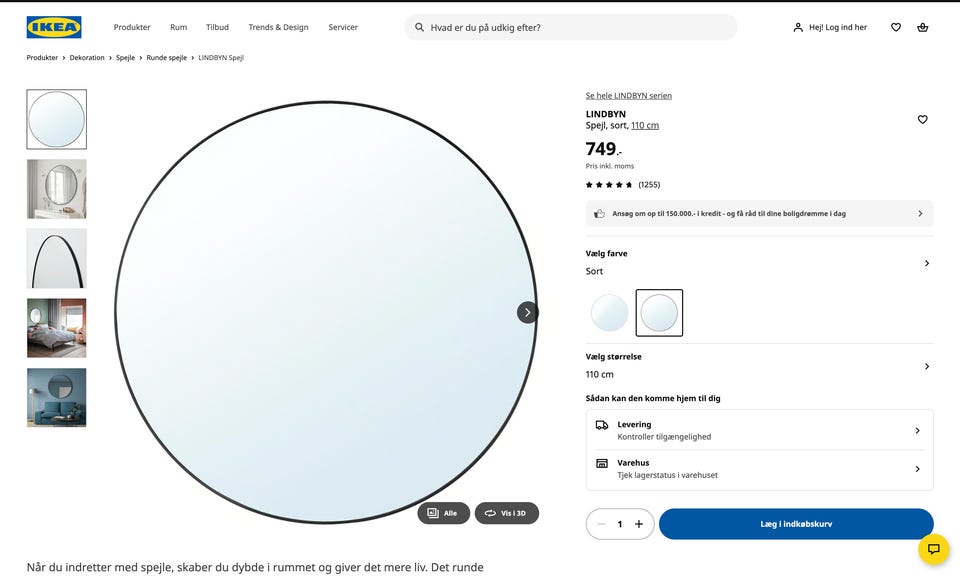Open the favorites heart in header
Screen dimensions: 960x576
[x=895, y=27]
